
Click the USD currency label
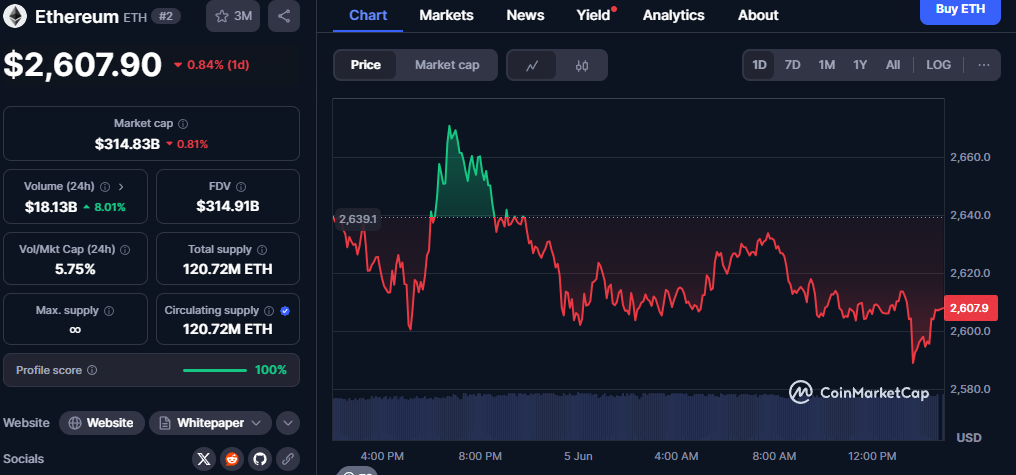click(x=969, y=438)
